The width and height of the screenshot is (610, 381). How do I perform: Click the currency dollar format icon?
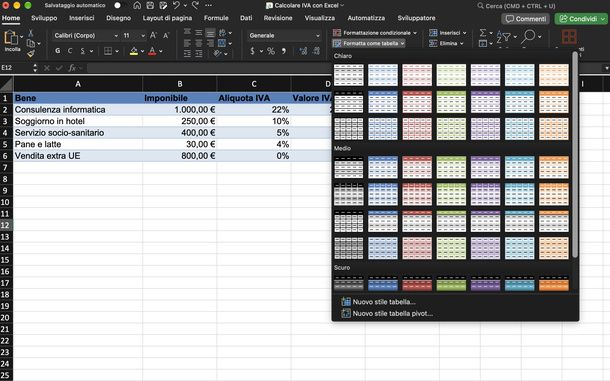pos(252,51)
